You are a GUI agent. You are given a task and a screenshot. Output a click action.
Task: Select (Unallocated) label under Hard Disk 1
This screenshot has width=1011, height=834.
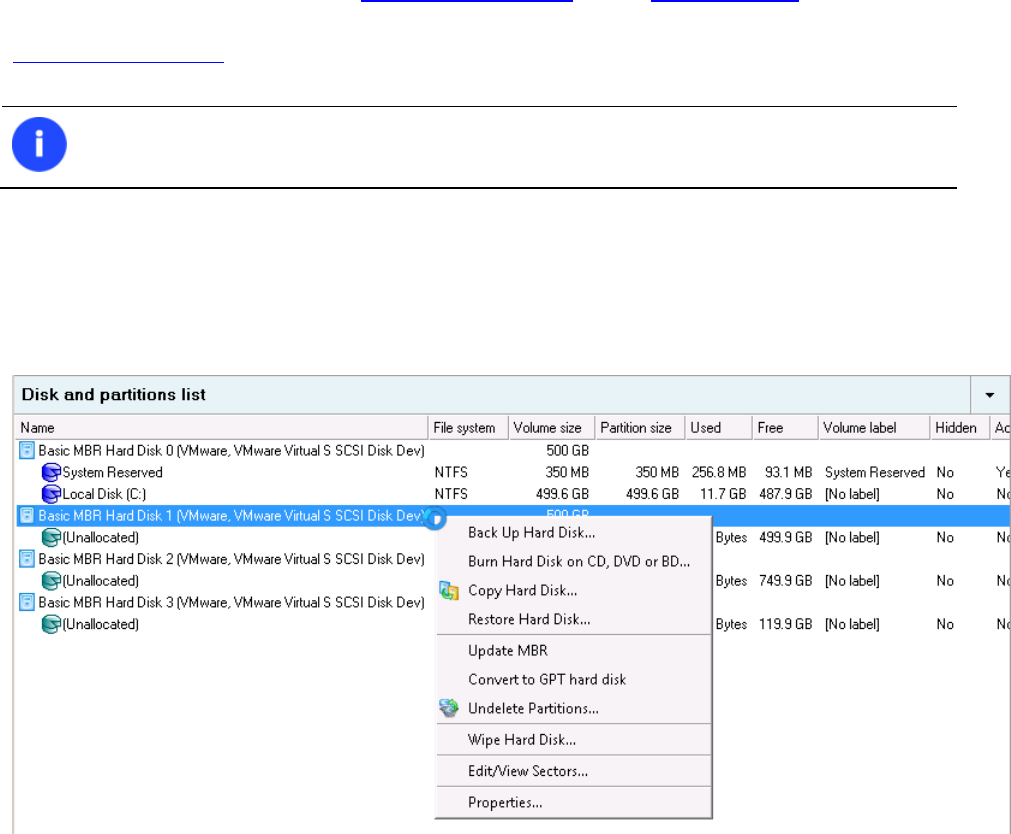tap(101, 537)
